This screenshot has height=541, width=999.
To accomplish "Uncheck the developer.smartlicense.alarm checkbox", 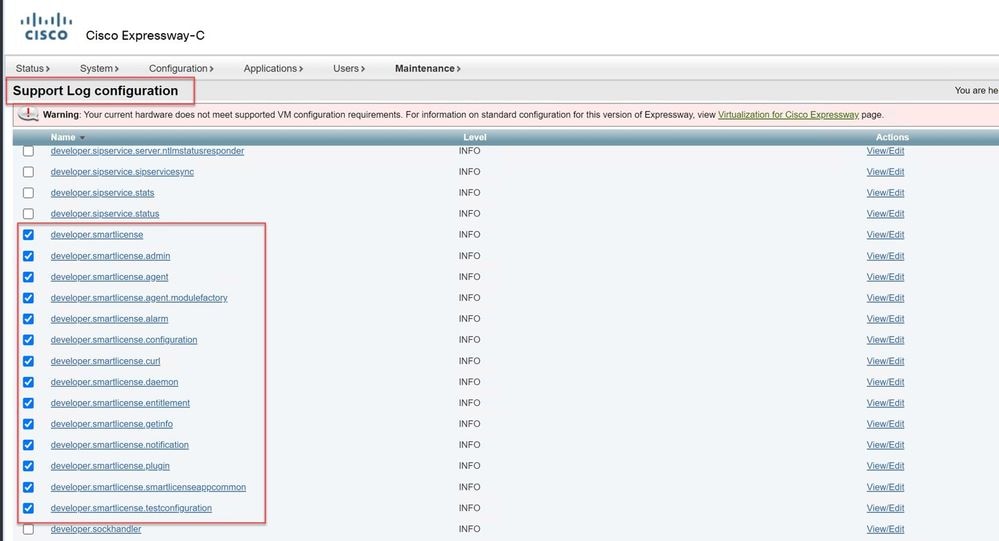I will (x=28, y=319).
